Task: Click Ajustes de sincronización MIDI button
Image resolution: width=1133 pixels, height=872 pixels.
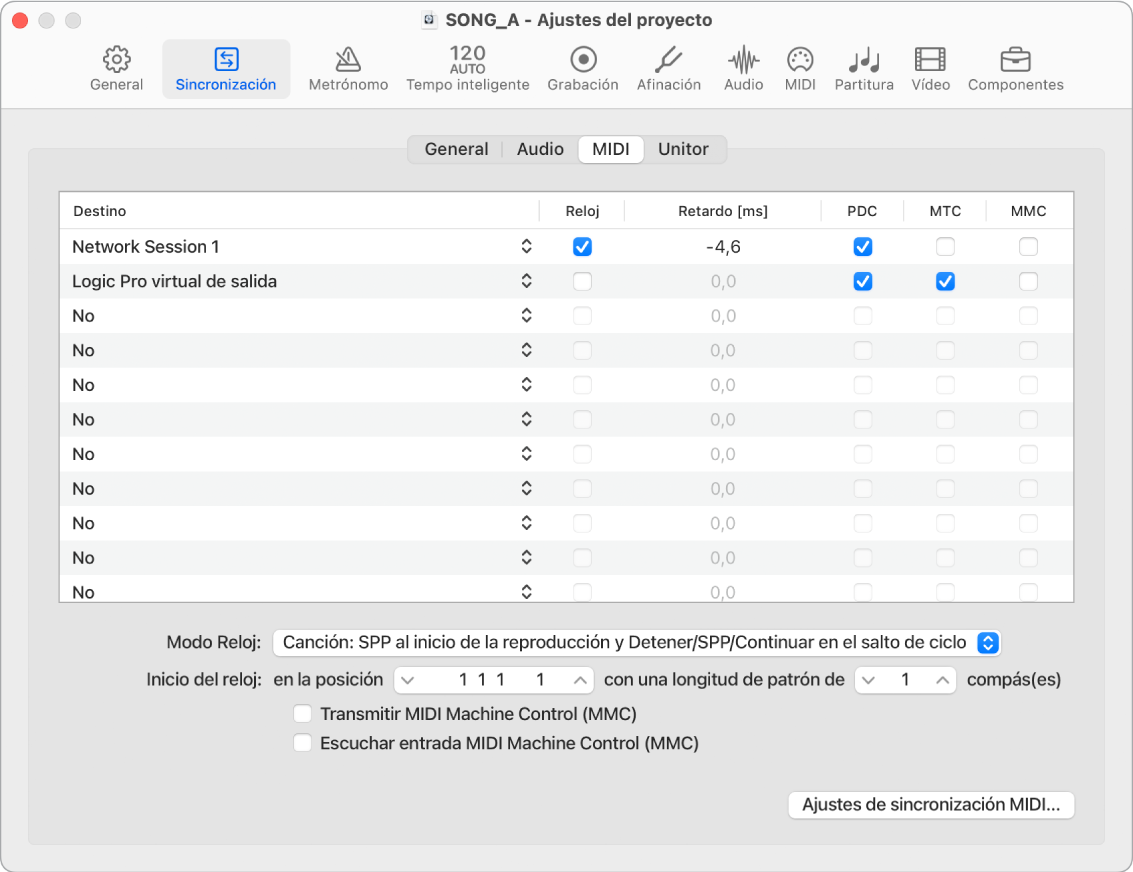Action: (931, 805)
